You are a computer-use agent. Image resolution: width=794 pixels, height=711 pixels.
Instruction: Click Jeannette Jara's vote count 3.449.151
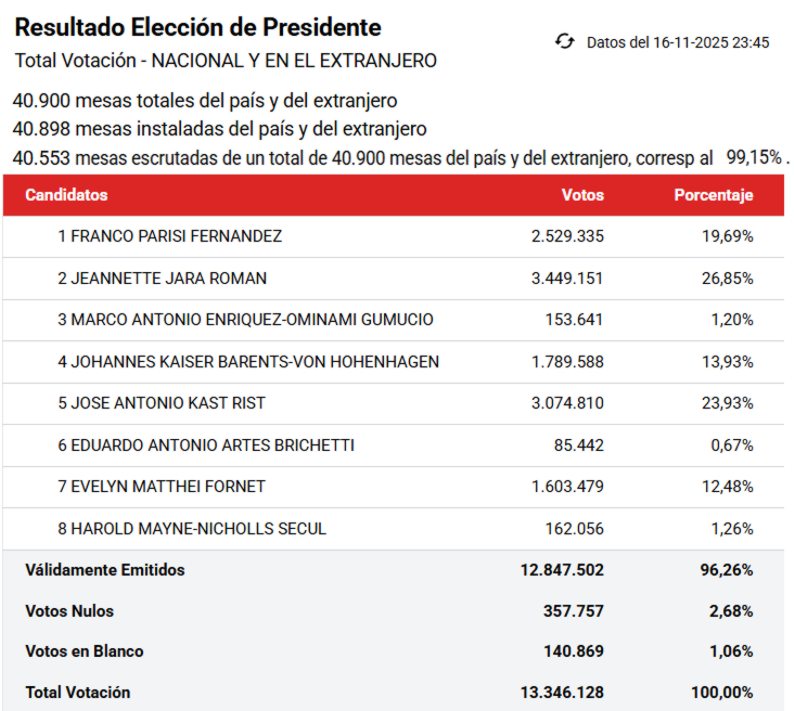point(567,278)
